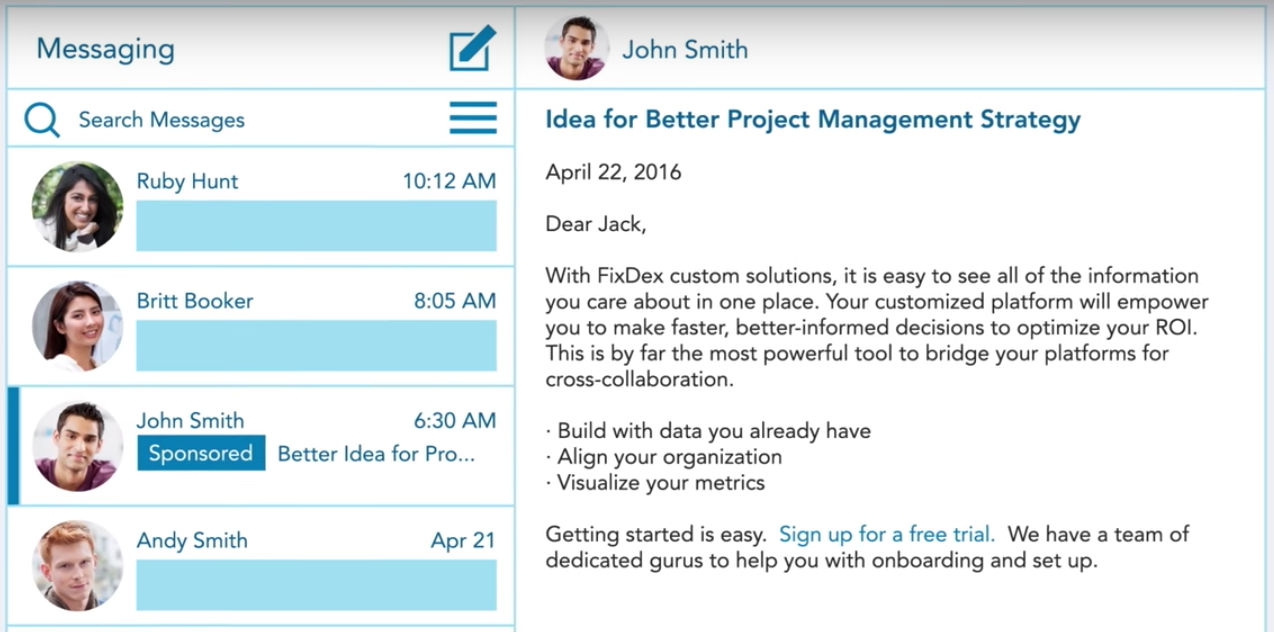
Task: Click the 'Idea for Better Project Management Strategy' title
Action: (813, 120)
